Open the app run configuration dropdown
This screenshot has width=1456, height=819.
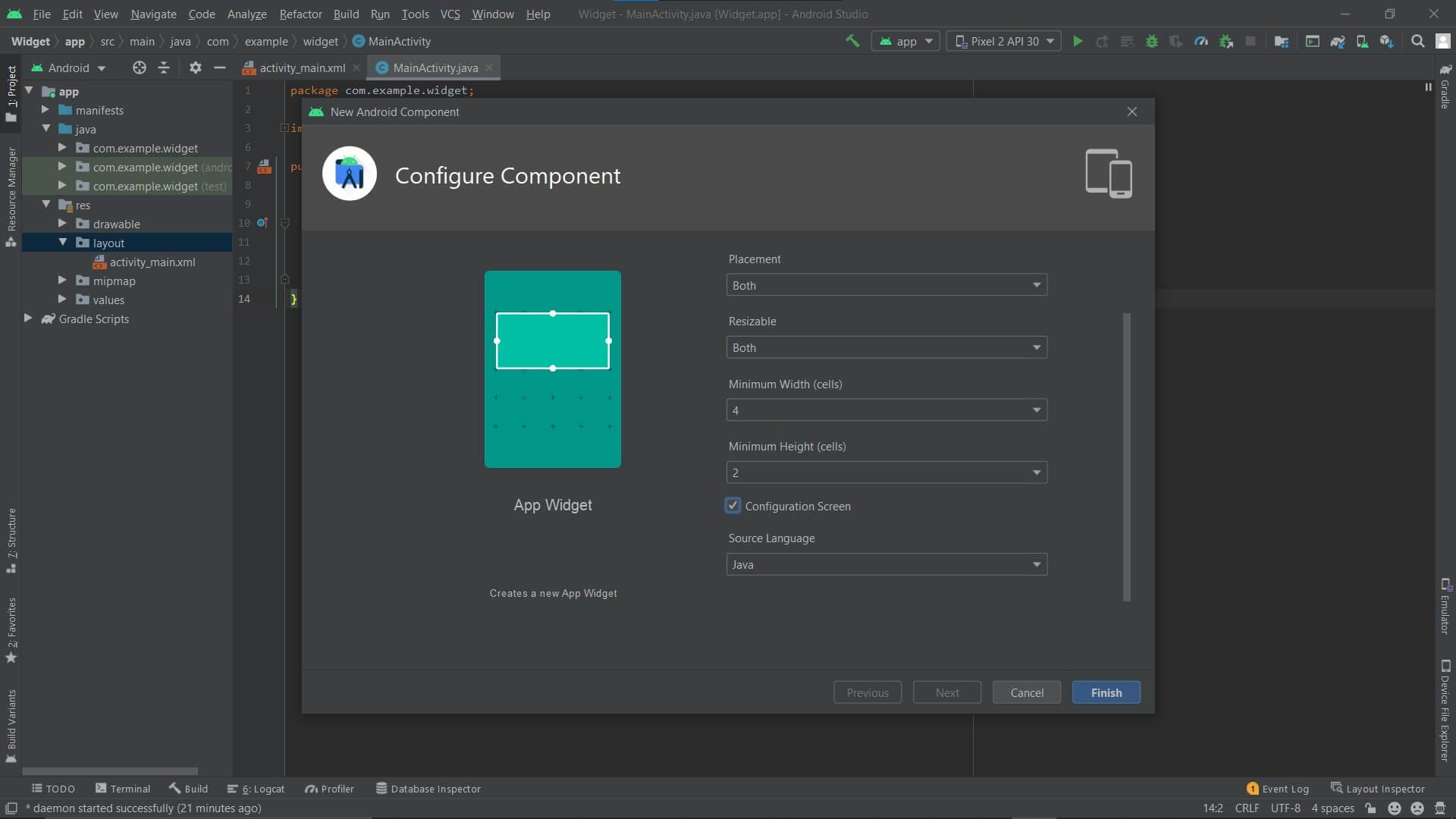905,41
